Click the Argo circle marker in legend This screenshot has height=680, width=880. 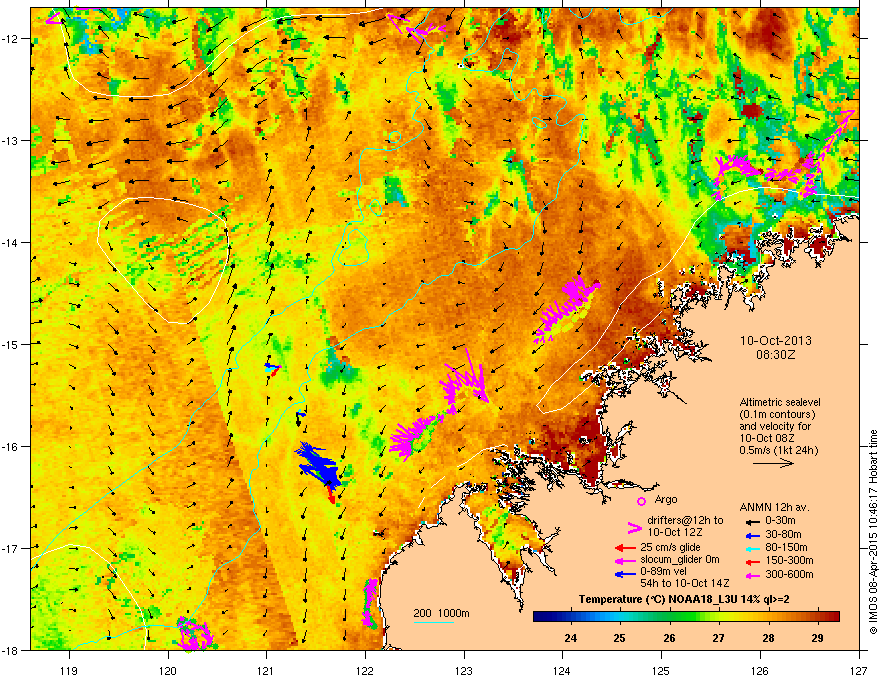(x=641, y=501)
